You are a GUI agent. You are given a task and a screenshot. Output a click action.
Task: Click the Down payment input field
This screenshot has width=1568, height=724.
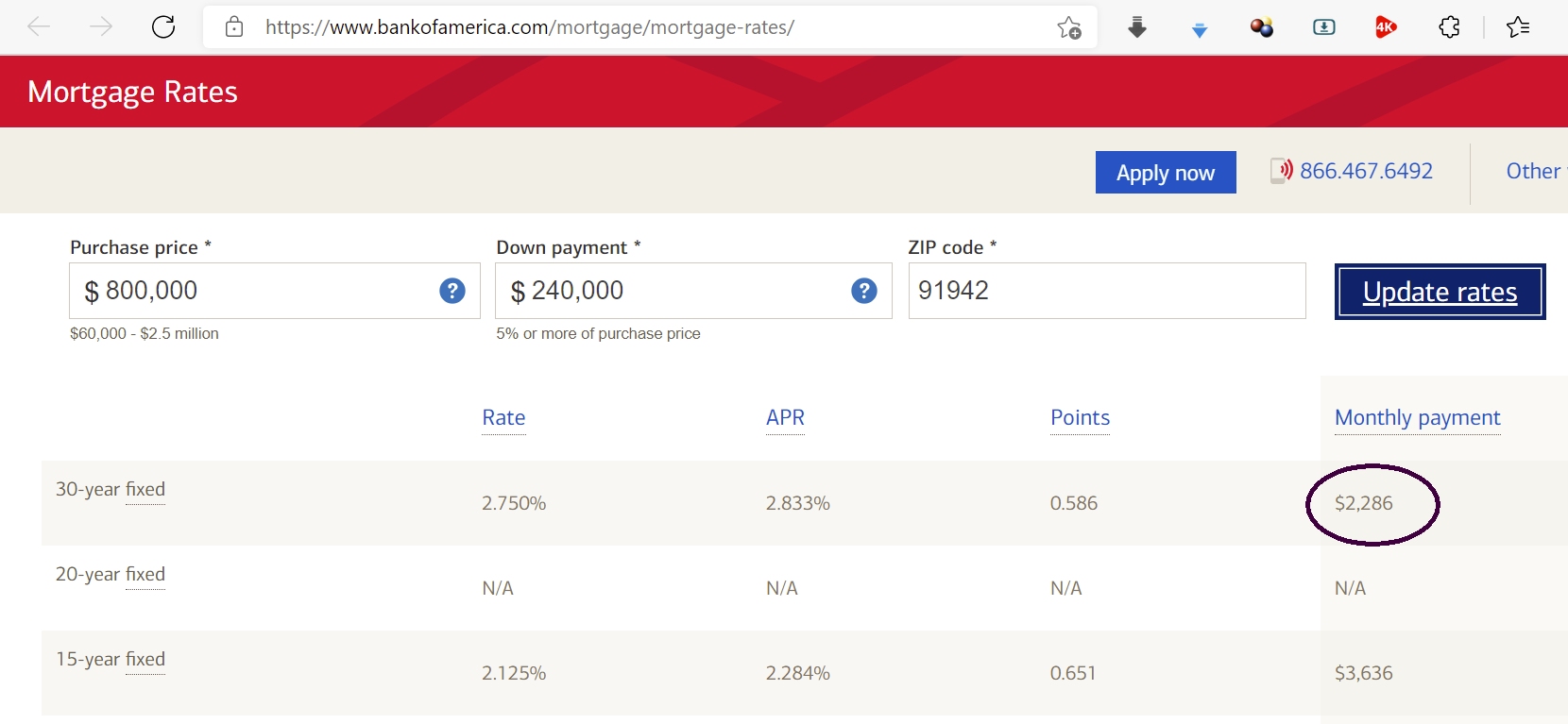coord(693,291)
